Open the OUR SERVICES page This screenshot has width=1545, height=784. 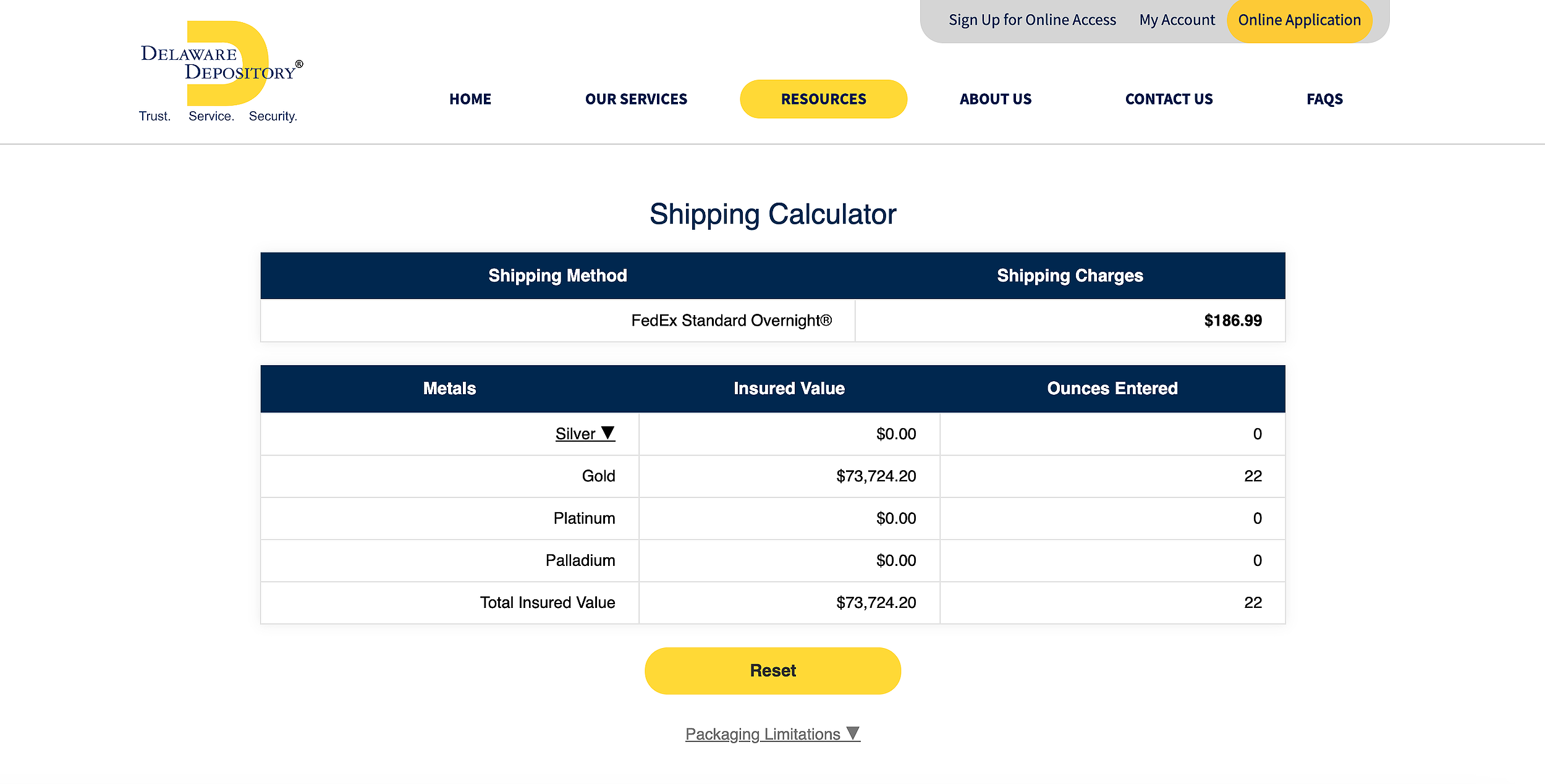[635, 99]
